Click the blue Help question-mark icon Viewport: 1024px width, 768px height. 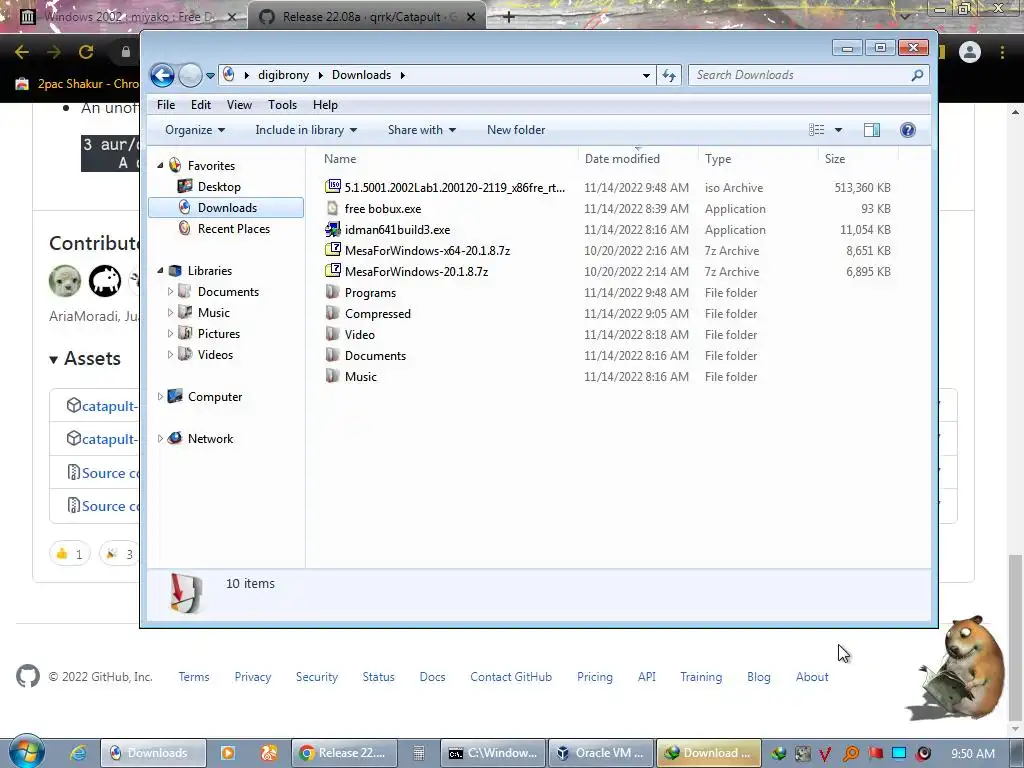(908, 130)
